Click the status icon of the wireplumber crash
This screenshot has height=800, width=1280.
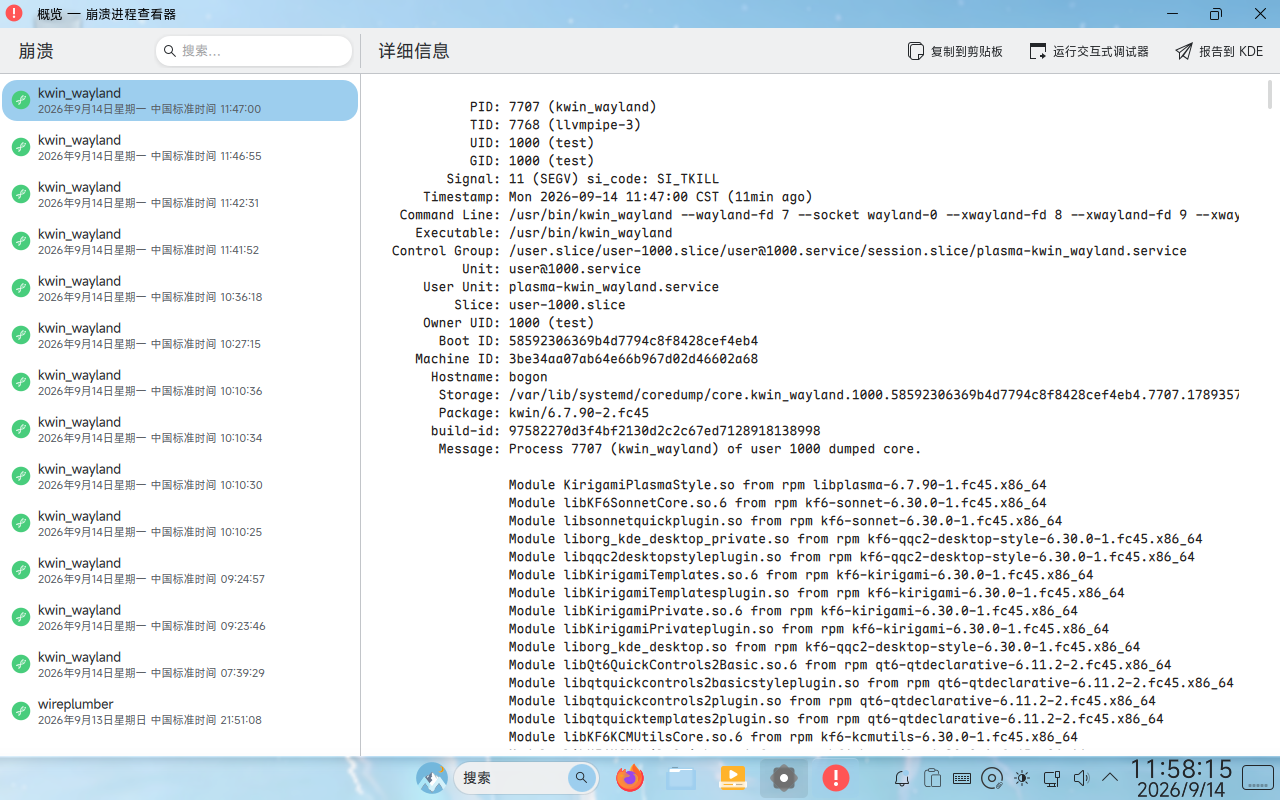point(20,711)
